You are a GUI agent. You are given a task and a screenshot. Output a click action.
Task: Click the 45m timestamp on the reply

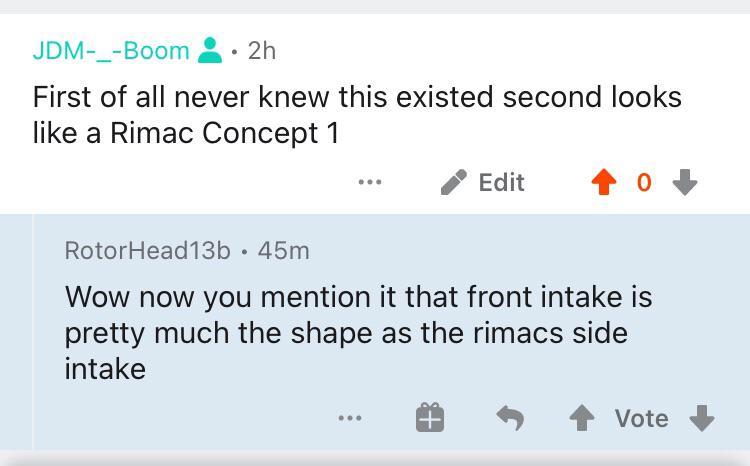click(283, 251)
